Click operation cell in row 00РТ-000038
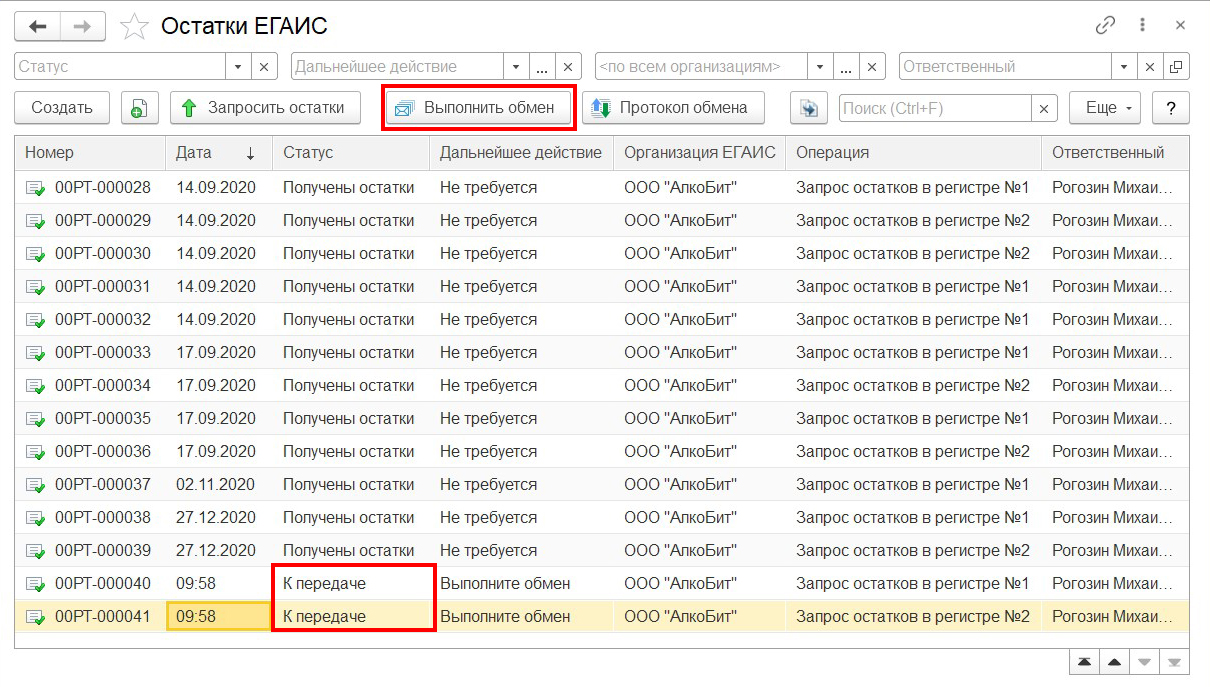The height and width of the screenshot is (687, 1210). point(912,517)
